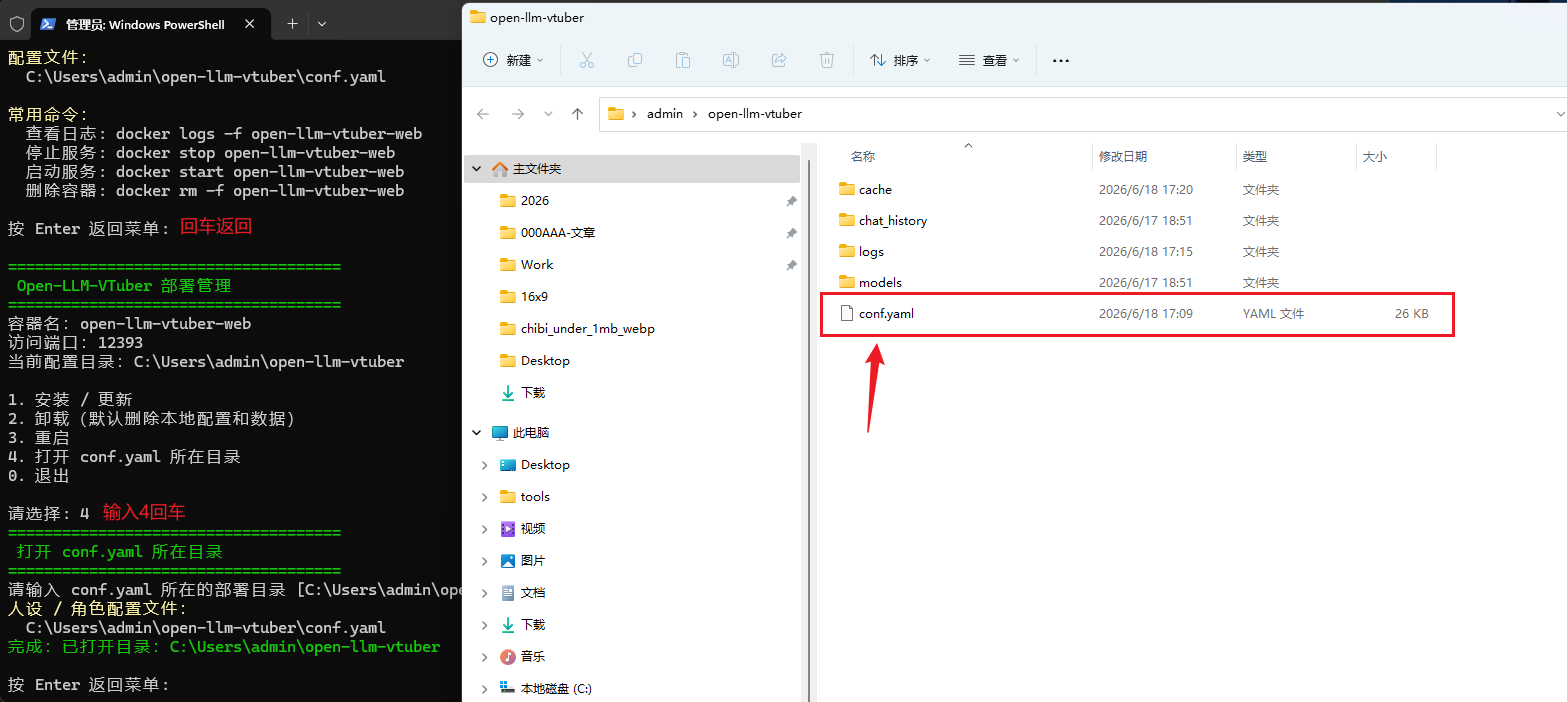The height and width of the screenshot is (702, 1567).
Task: Open the Pictures (图片) library icon
Action: (508, 561)
